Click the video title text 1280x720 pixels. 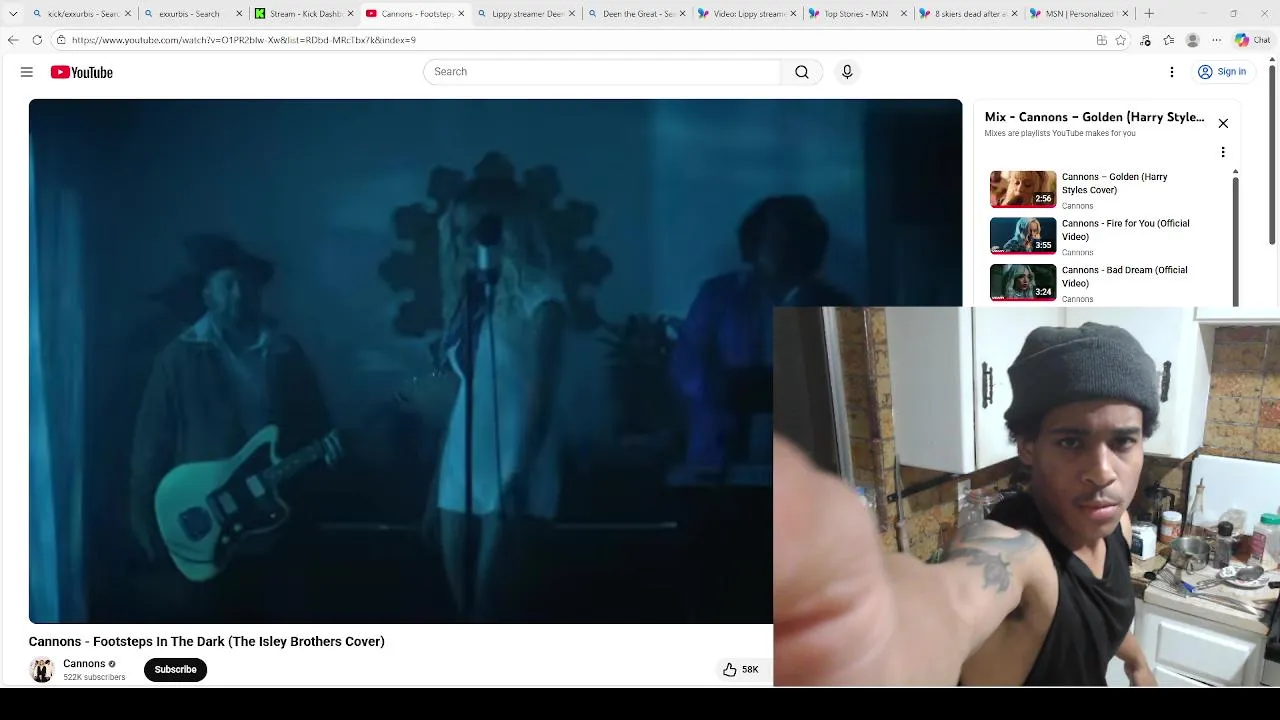point(207,641)
